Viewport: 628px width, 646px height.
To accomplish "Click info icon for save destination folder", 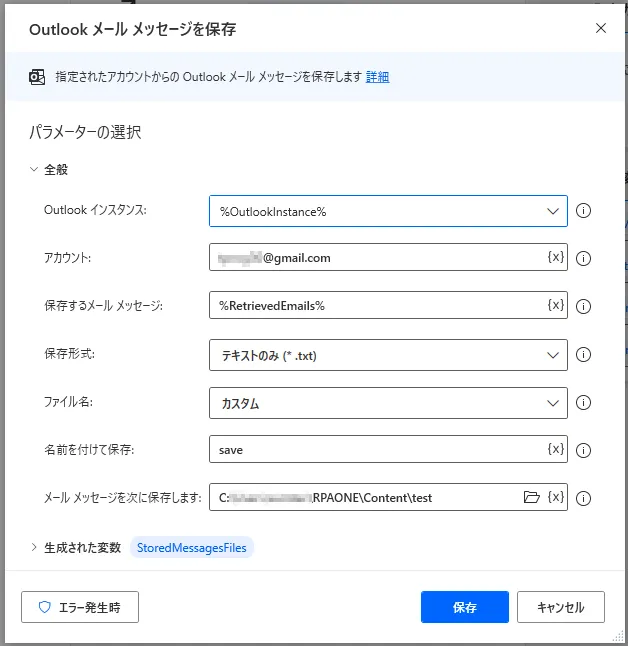I will pyautogui.click(x=583, y=498).
